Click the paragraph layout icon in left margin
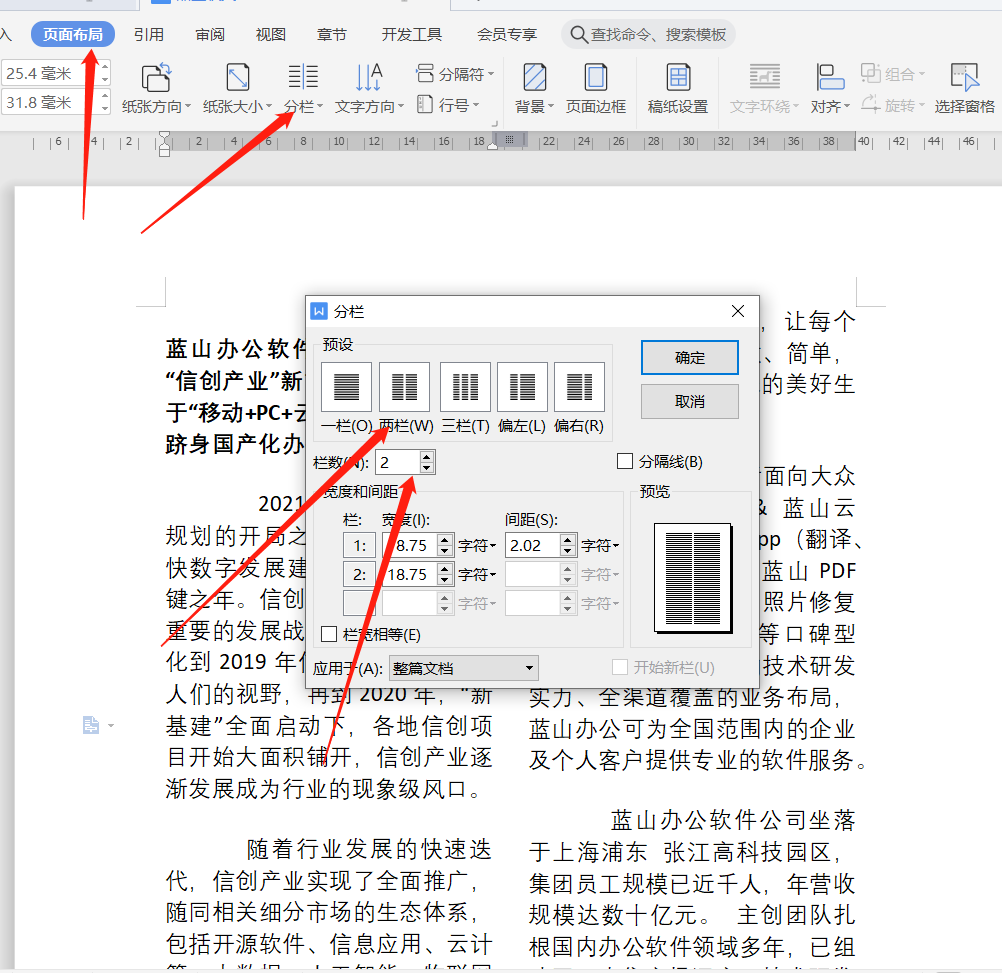Screen dimensions: 1002x973 coord(91,725)
